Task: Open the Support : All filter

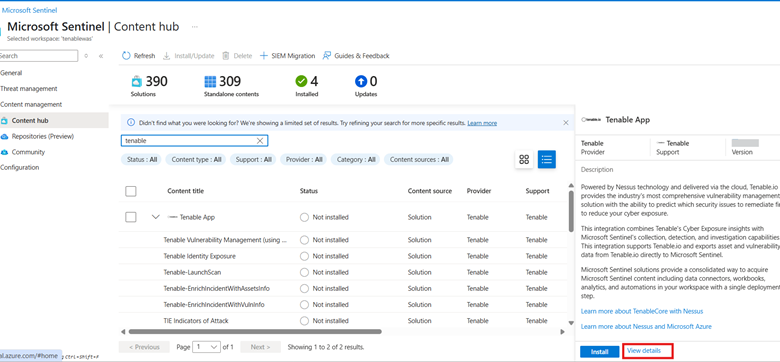Action: point(253,160)
